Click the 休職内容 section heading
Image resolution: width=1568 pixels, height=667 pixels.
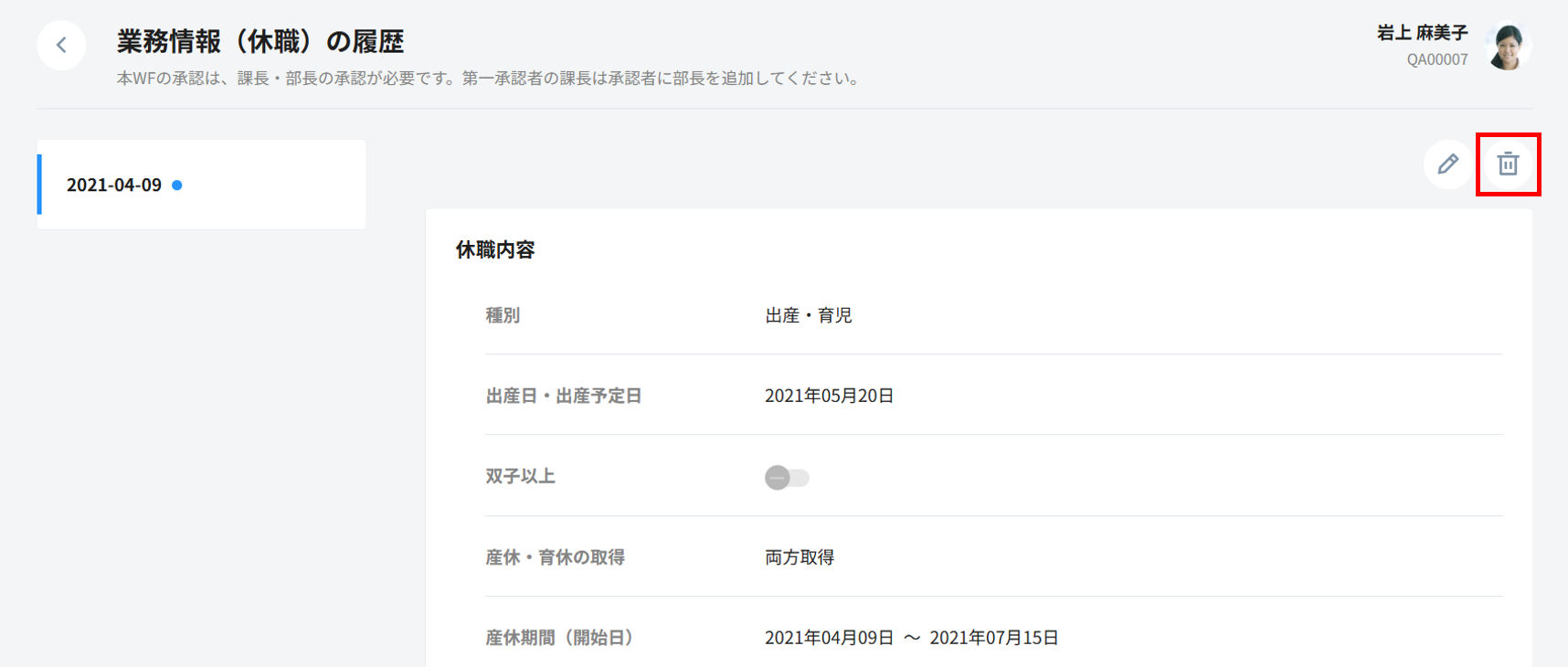point(495,250)
